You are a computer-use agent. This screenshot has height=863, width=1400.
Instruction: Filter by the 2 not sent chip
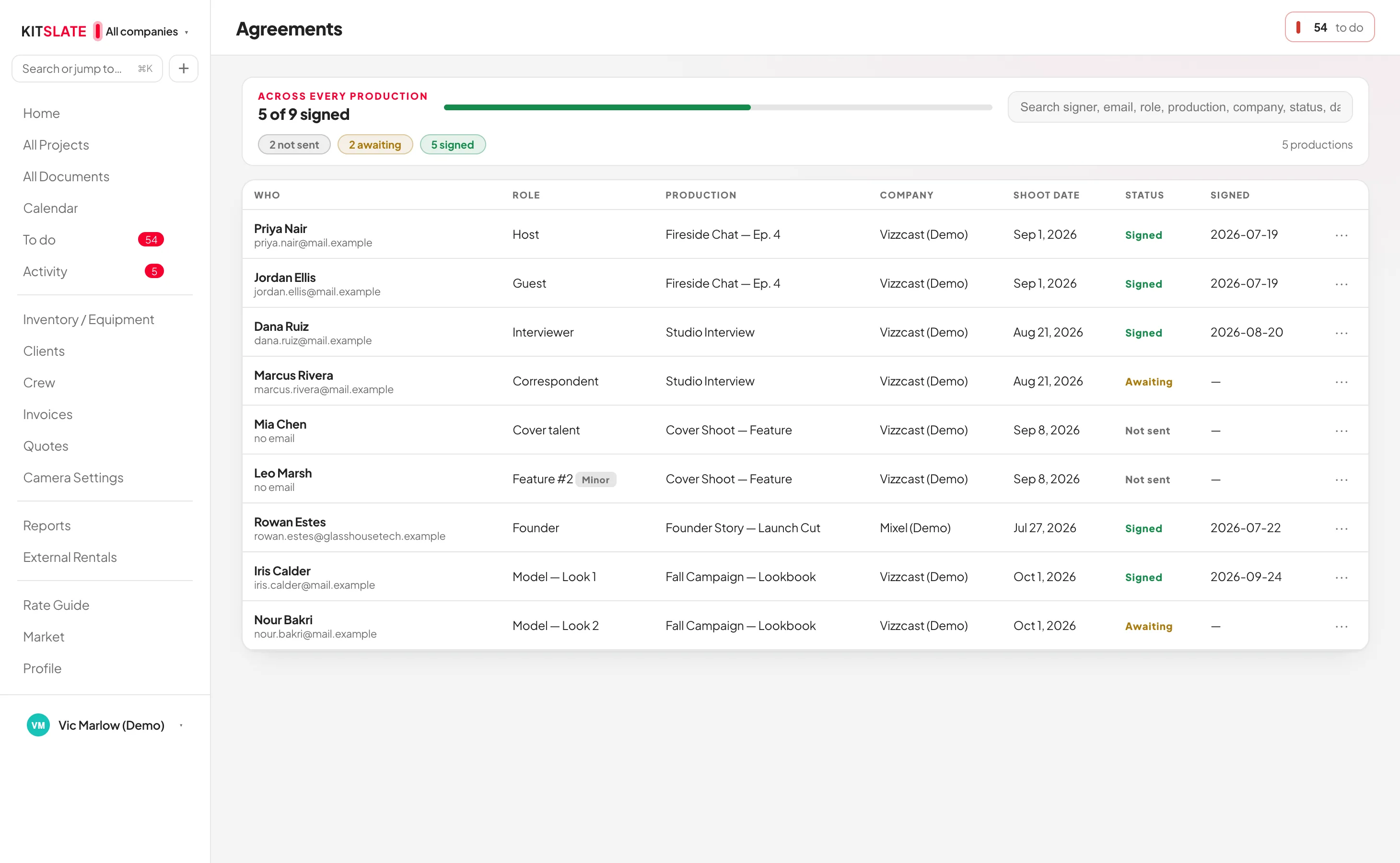coord(294,145)
